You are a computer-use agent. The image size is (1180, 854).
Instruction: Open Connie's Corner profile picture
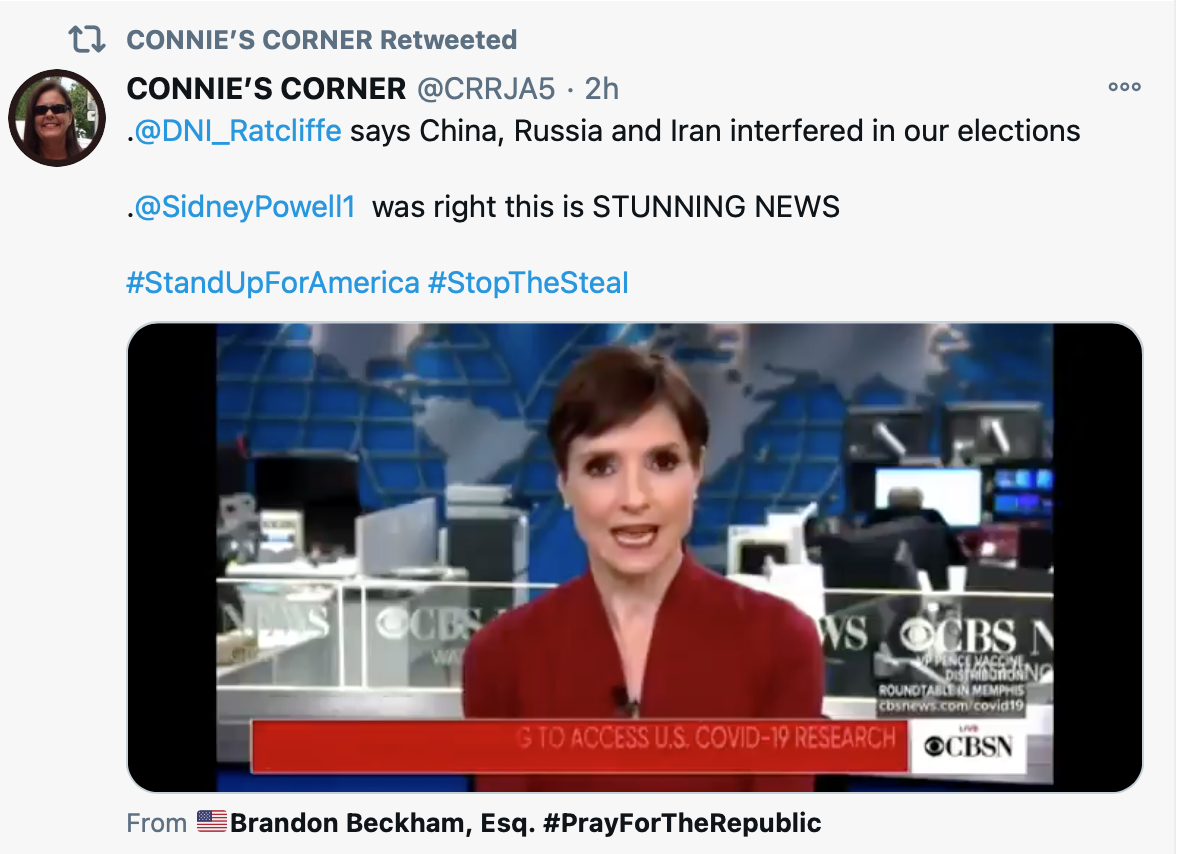click(56, 117)
